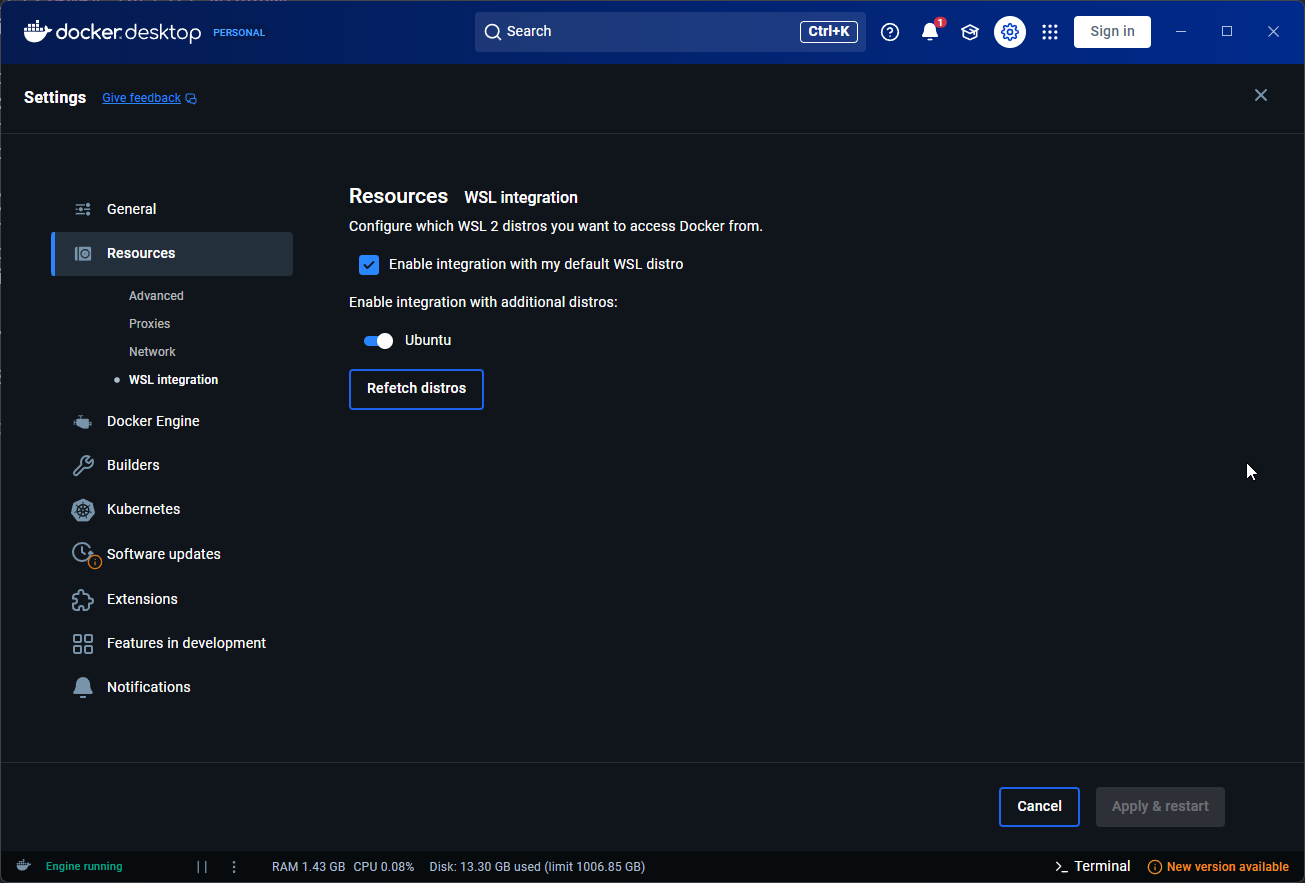The width and height of the screenshot is (1305, 883).
Task: Pause the engine via pause icon
Action: (x=202, y=867)
